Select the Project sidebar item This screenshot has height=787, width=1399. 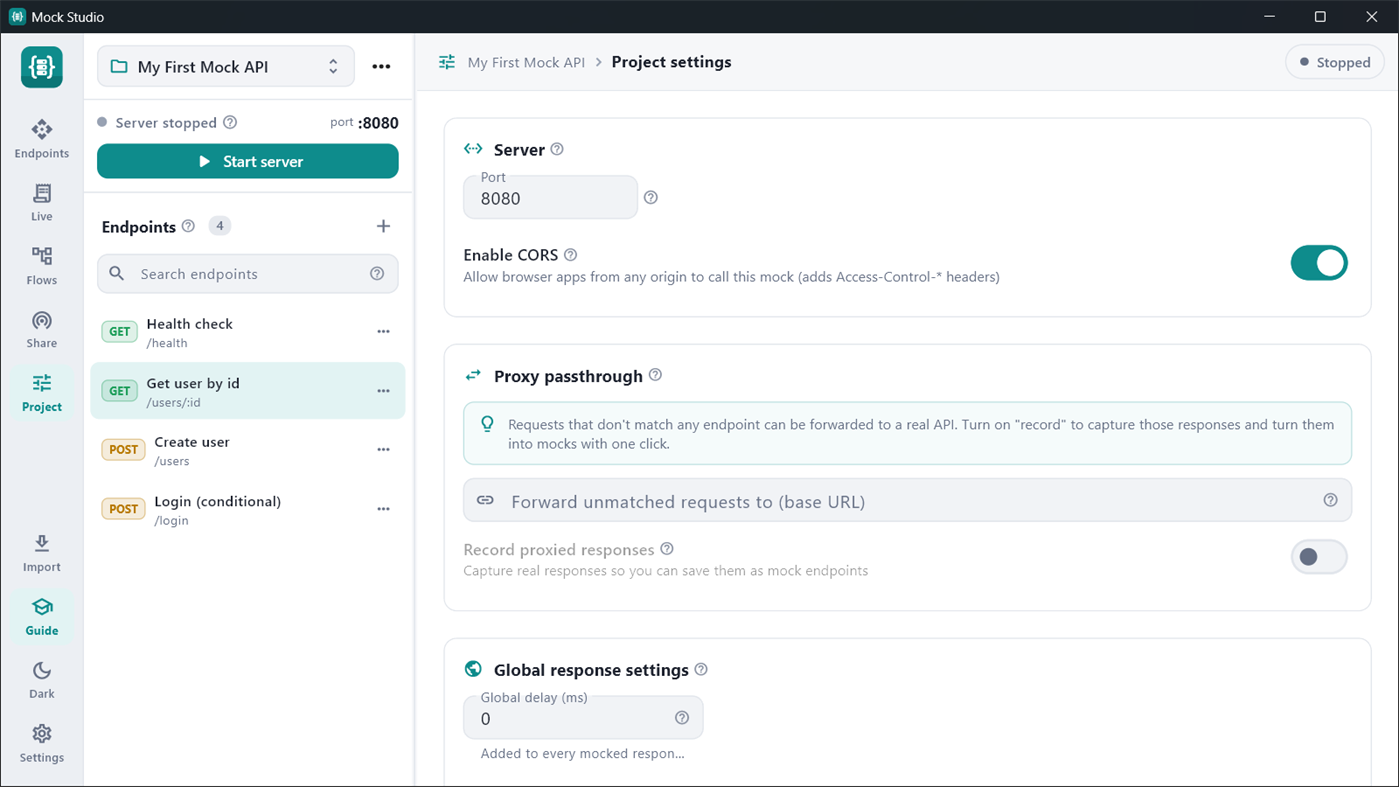pyautogui.click(x=42, y=393)
